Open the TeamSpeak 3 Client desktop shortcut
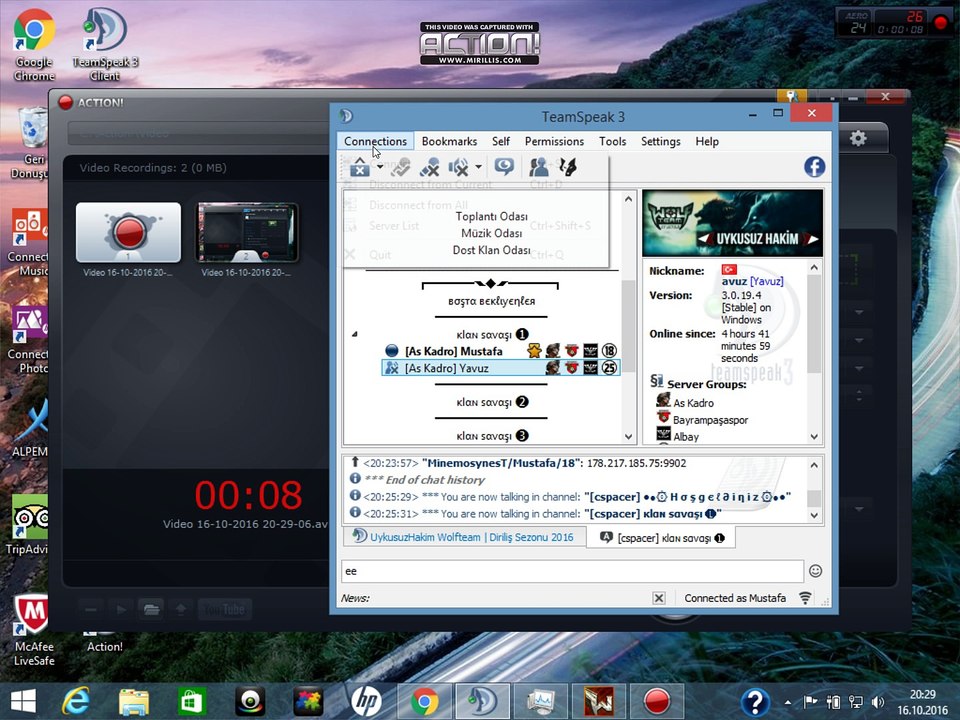Image resolution: width=960 pixels, height=720 pixels. tap(105, 45)
